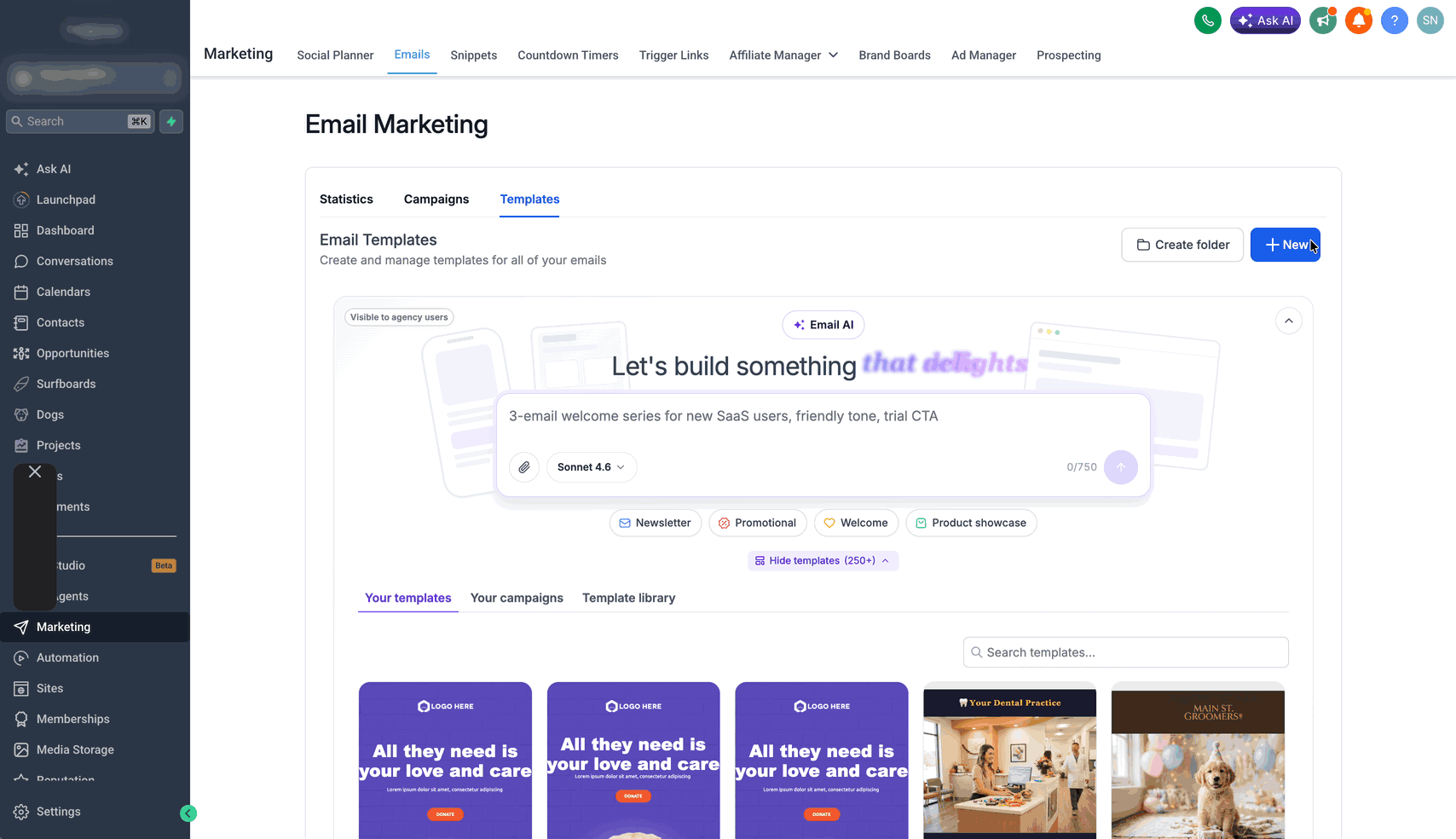Toggle Hide templates (250+)
The height and width of the screenshot is (839, 1456).
click(823, 561)
